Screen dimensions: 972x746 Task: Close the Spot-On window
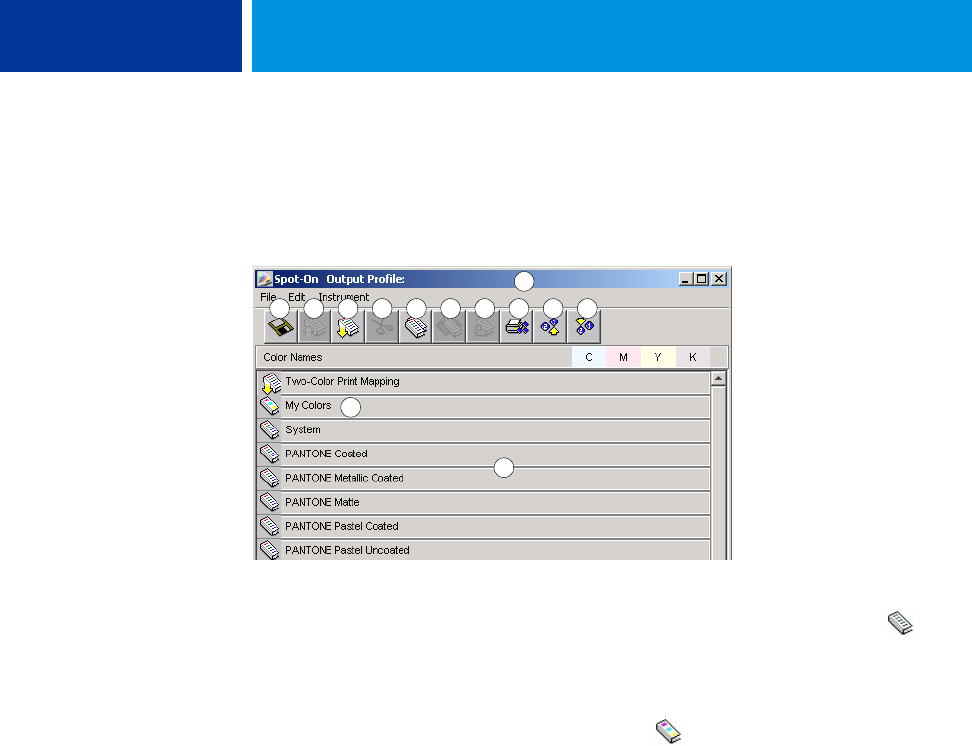point(719,279)
